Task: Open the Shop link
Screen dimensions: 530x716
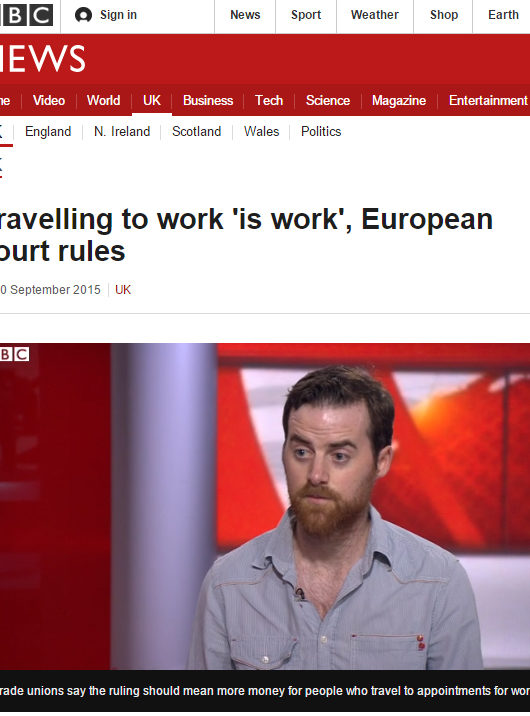Action: click(444, 15)
